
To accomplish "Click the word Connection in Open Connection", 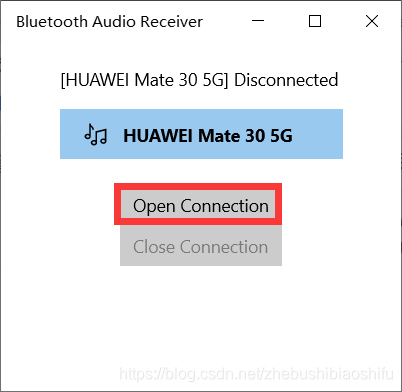I will [224, 206].
